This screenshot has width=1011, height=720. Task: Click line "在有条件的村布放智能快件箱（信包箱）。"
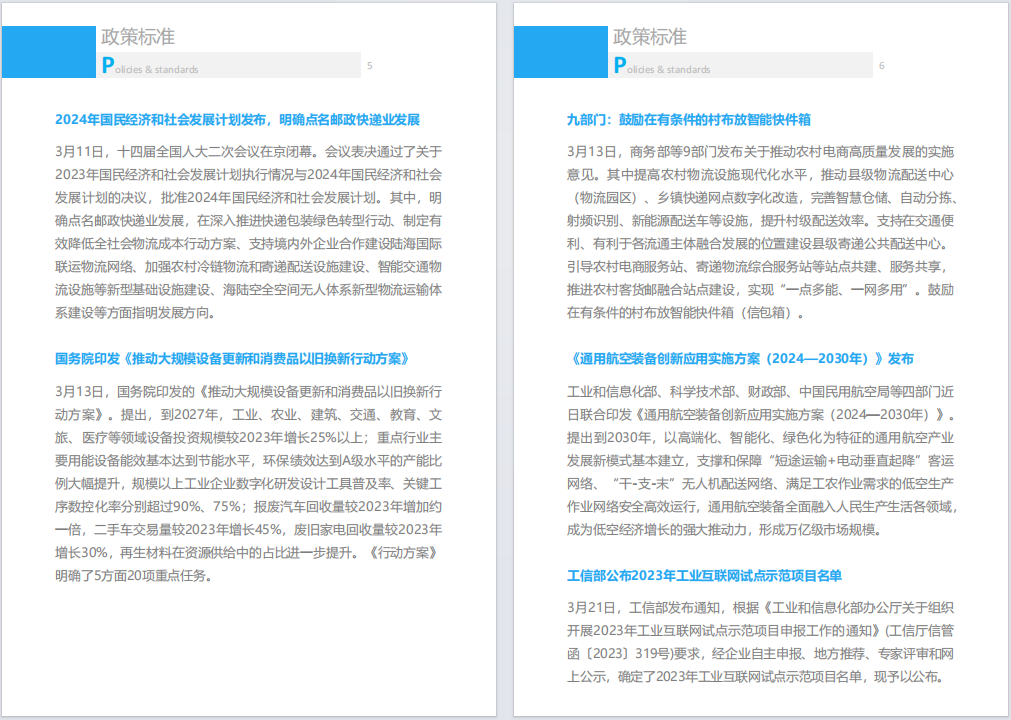[687, 313]
